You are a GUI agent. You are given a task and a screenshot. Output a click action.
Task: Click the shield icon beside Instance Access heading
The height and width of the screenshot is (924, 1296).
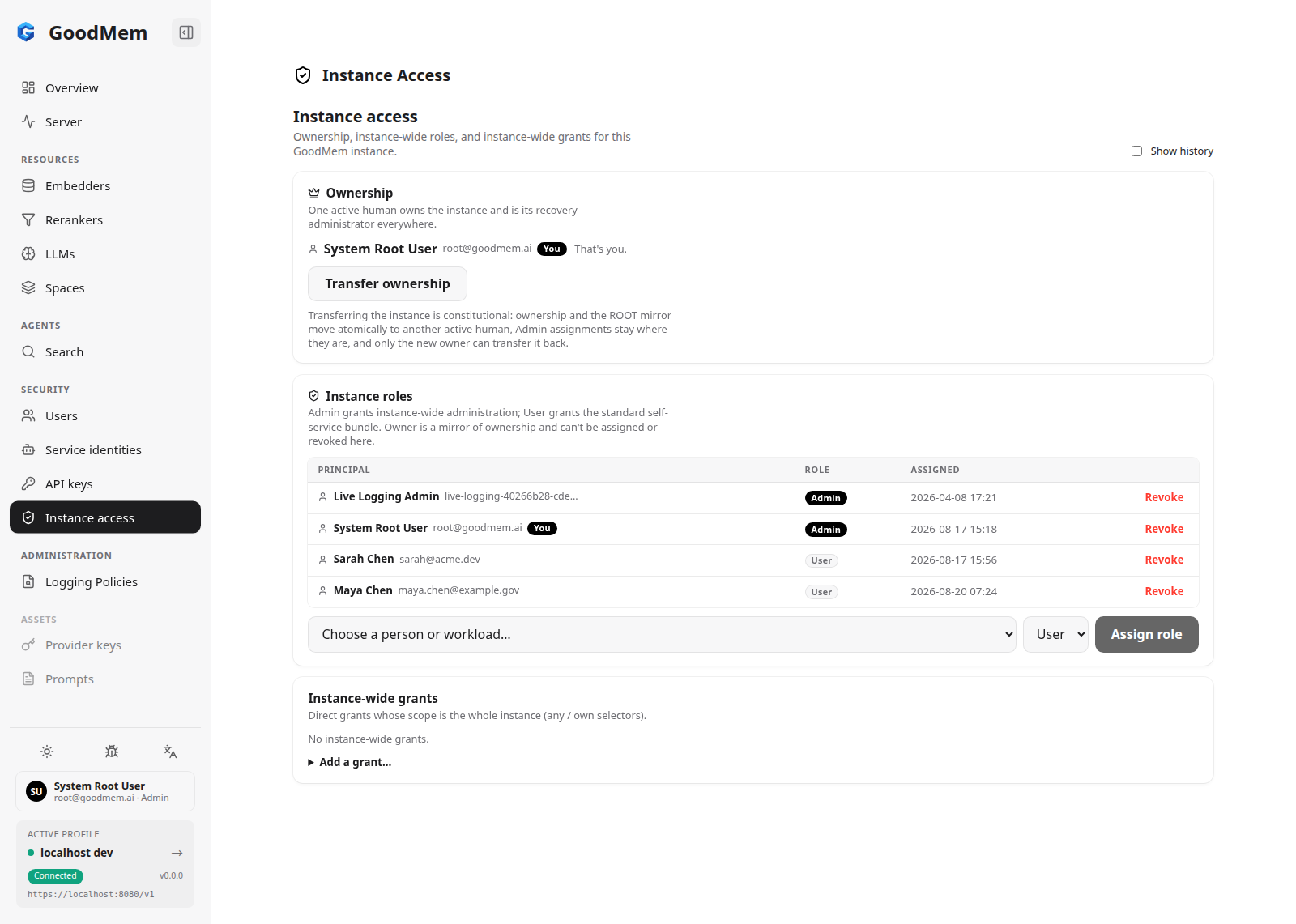click(303, 75)
